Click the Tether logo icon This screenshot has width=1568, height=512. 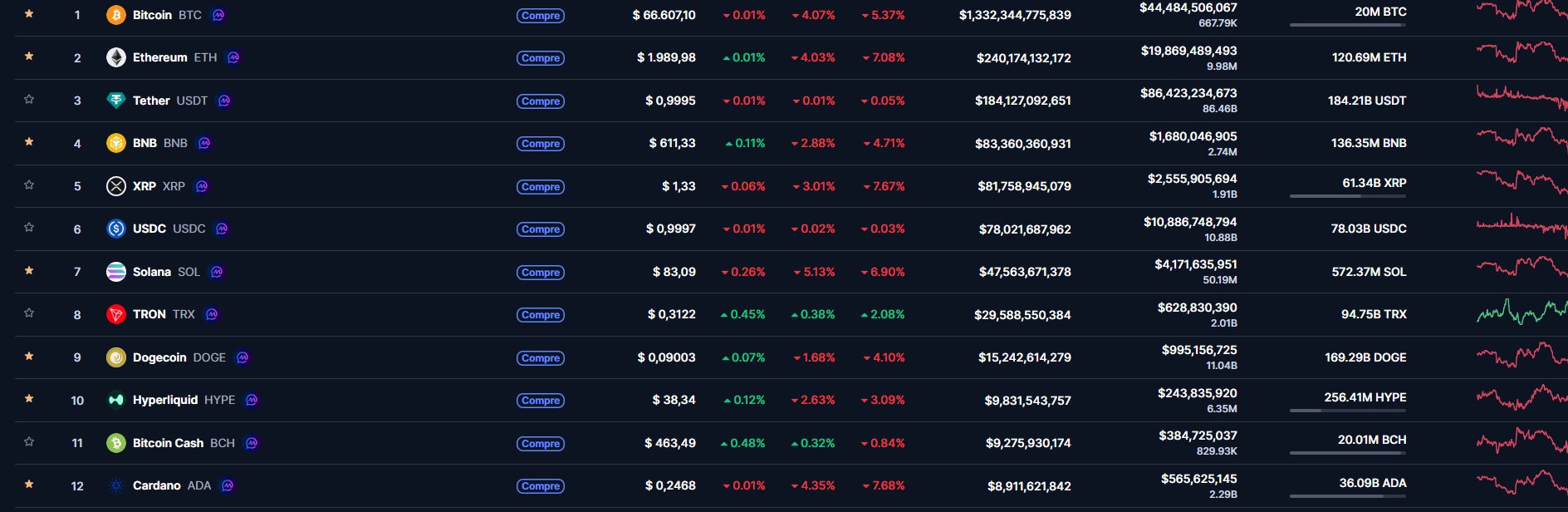[x=116, y=101]
